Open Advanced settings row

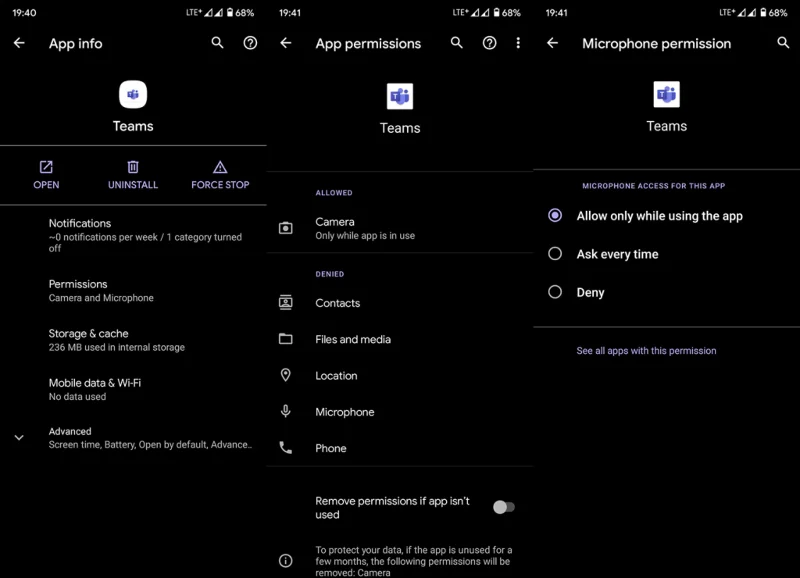(x=133, y=438)
